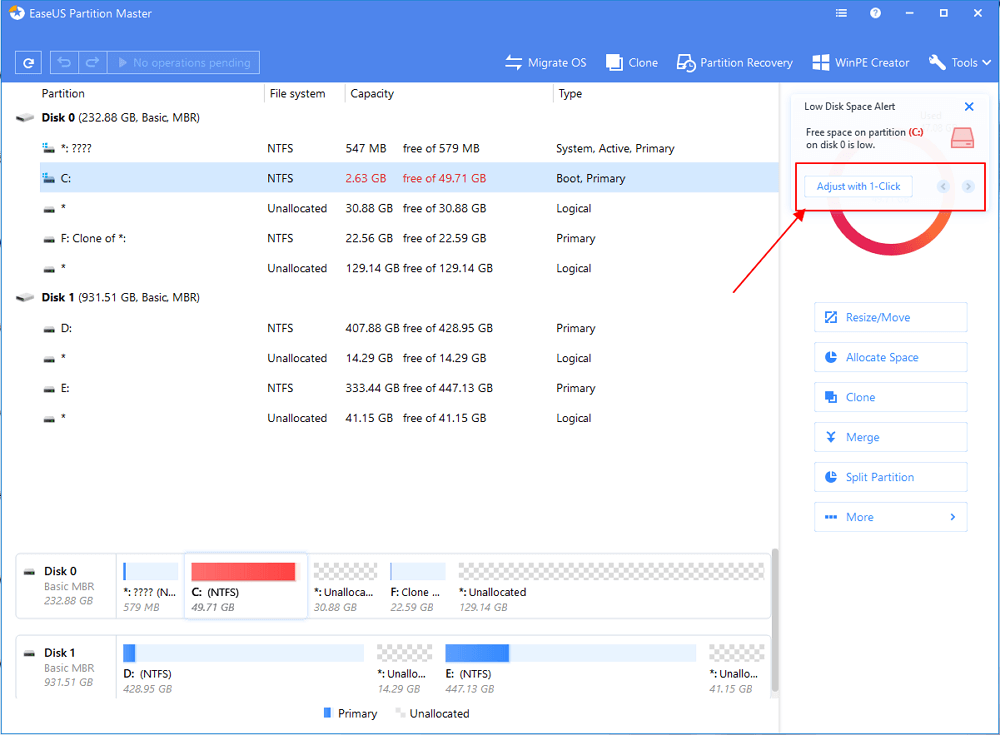Select the red C: partition bar in disk map
The height and width of the screenshot is (735, 1000).
point(244,572)
